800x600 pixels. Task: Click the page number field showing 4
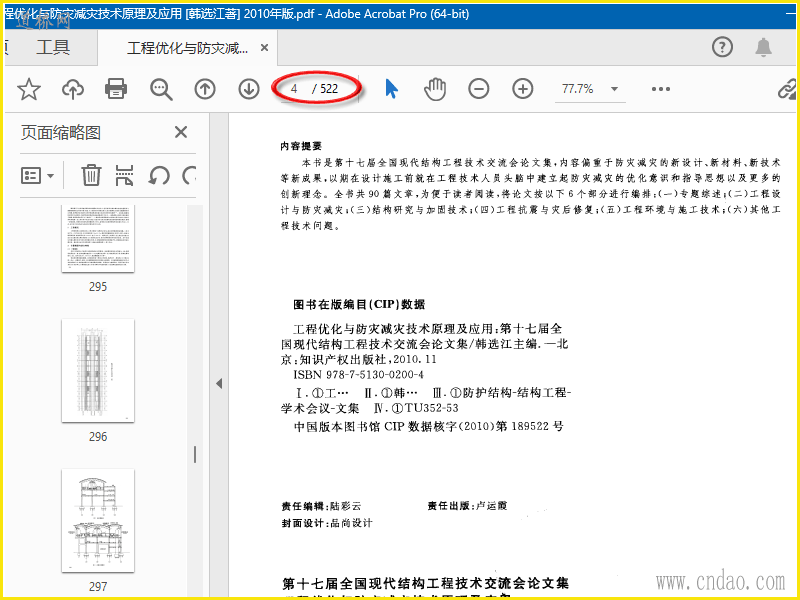click(x=294, y=89)
